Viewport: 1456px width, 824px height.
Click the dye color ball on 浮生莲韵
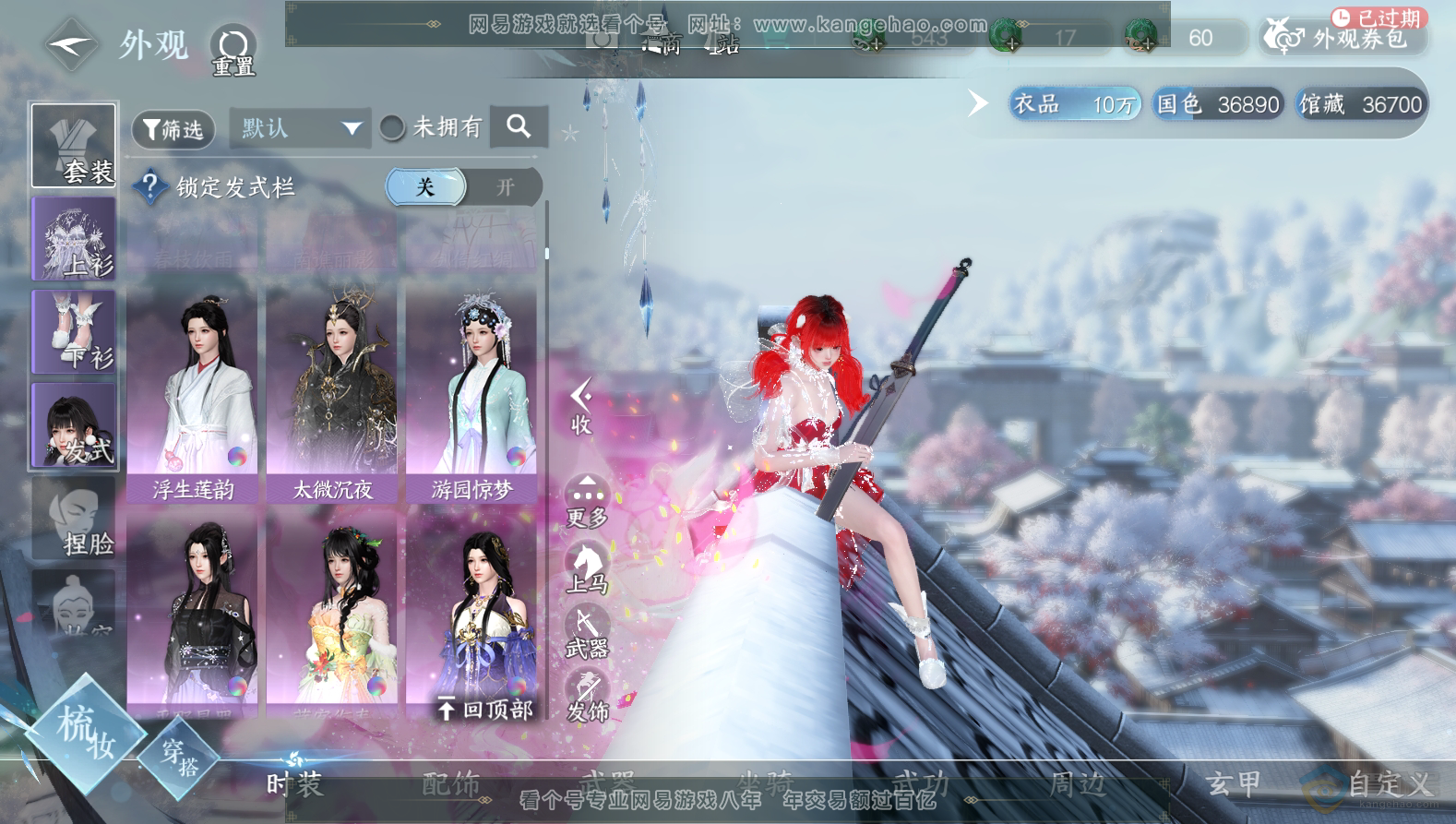237,457
